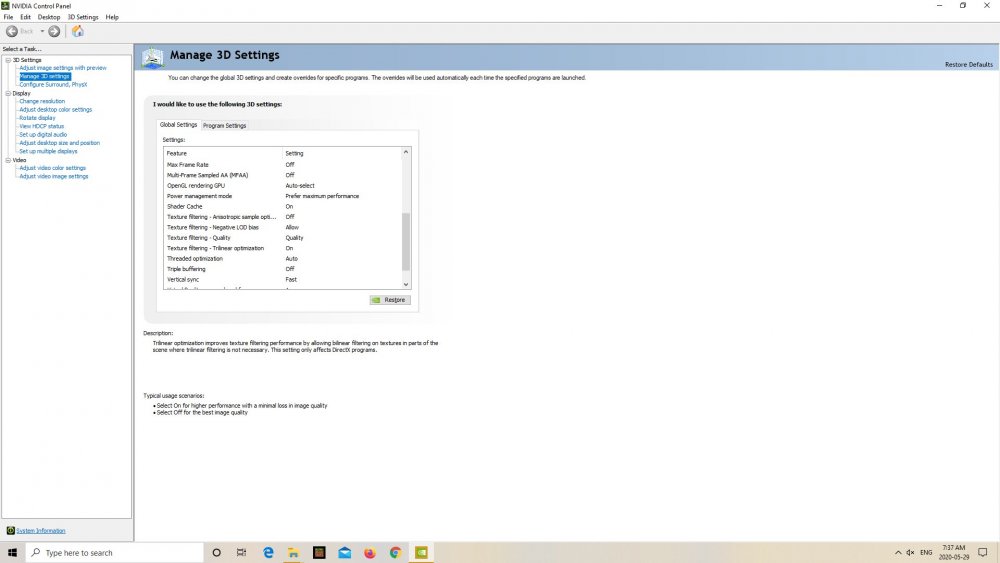The height and width of the screenshot is (563, 1000).
Task: Select Configure Surround, PhysX
Action: click(53, 84)
